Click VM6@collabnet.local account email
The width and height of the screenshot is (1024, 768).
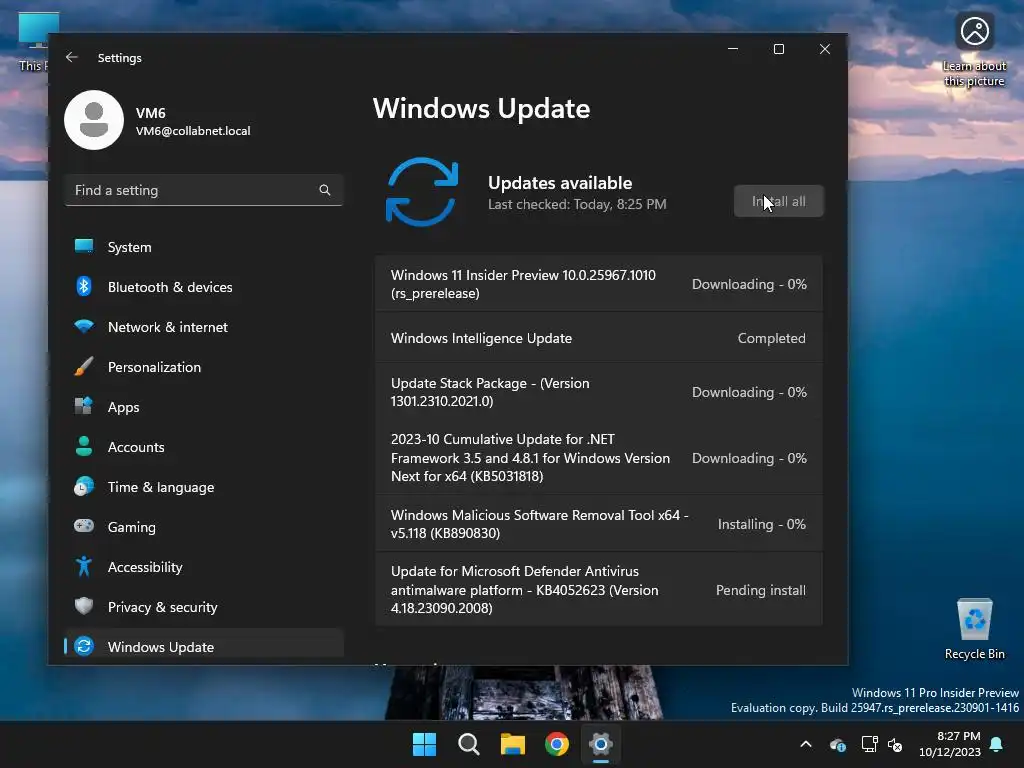tap(193, 131)
